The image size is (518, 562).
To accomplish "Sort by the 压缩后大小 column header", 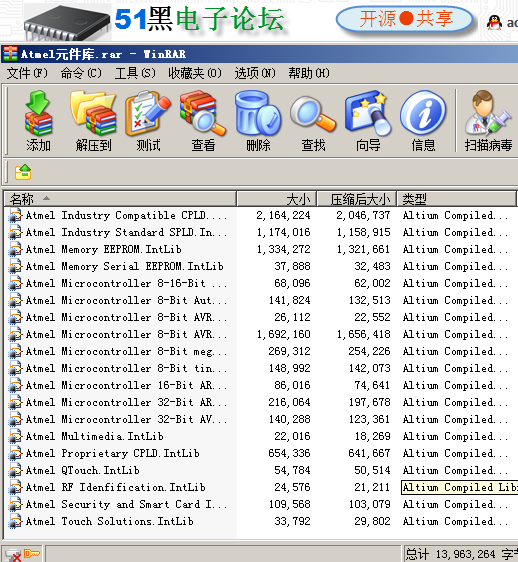I will 357,199.
